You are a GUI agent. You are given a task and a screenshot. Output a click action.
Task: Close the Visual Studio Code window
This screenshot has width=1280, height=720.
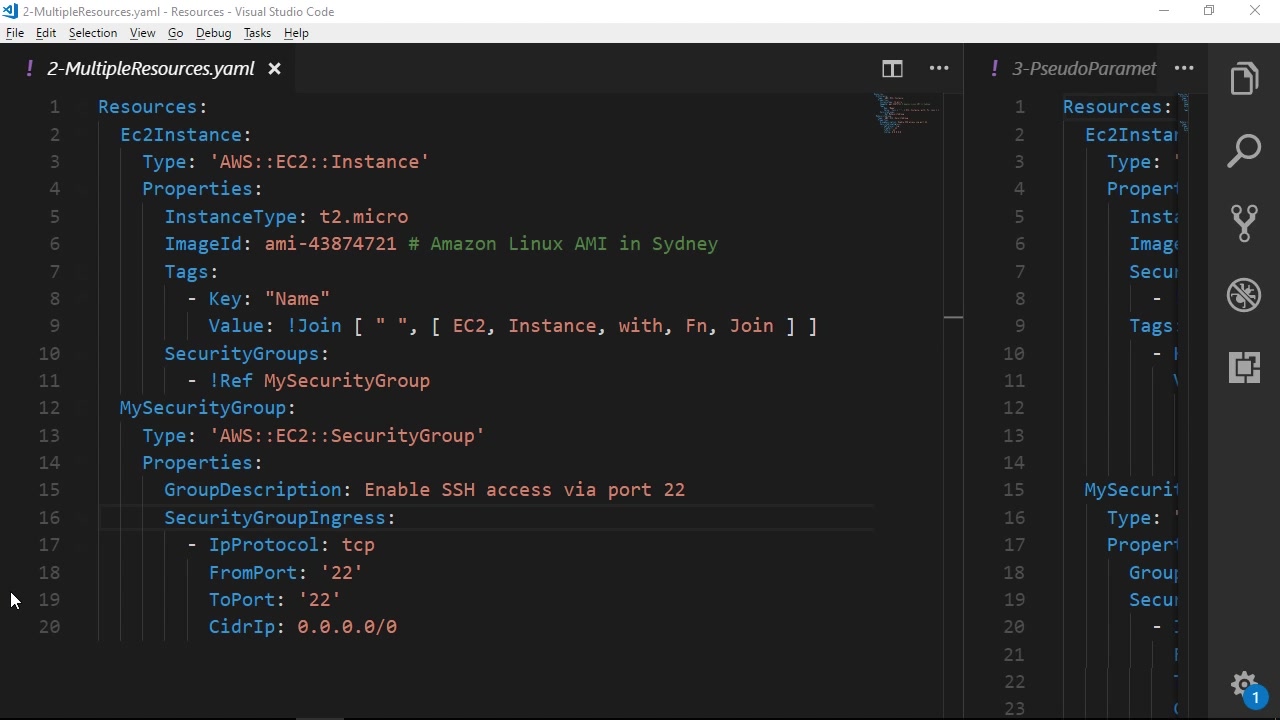[1255, 11]
